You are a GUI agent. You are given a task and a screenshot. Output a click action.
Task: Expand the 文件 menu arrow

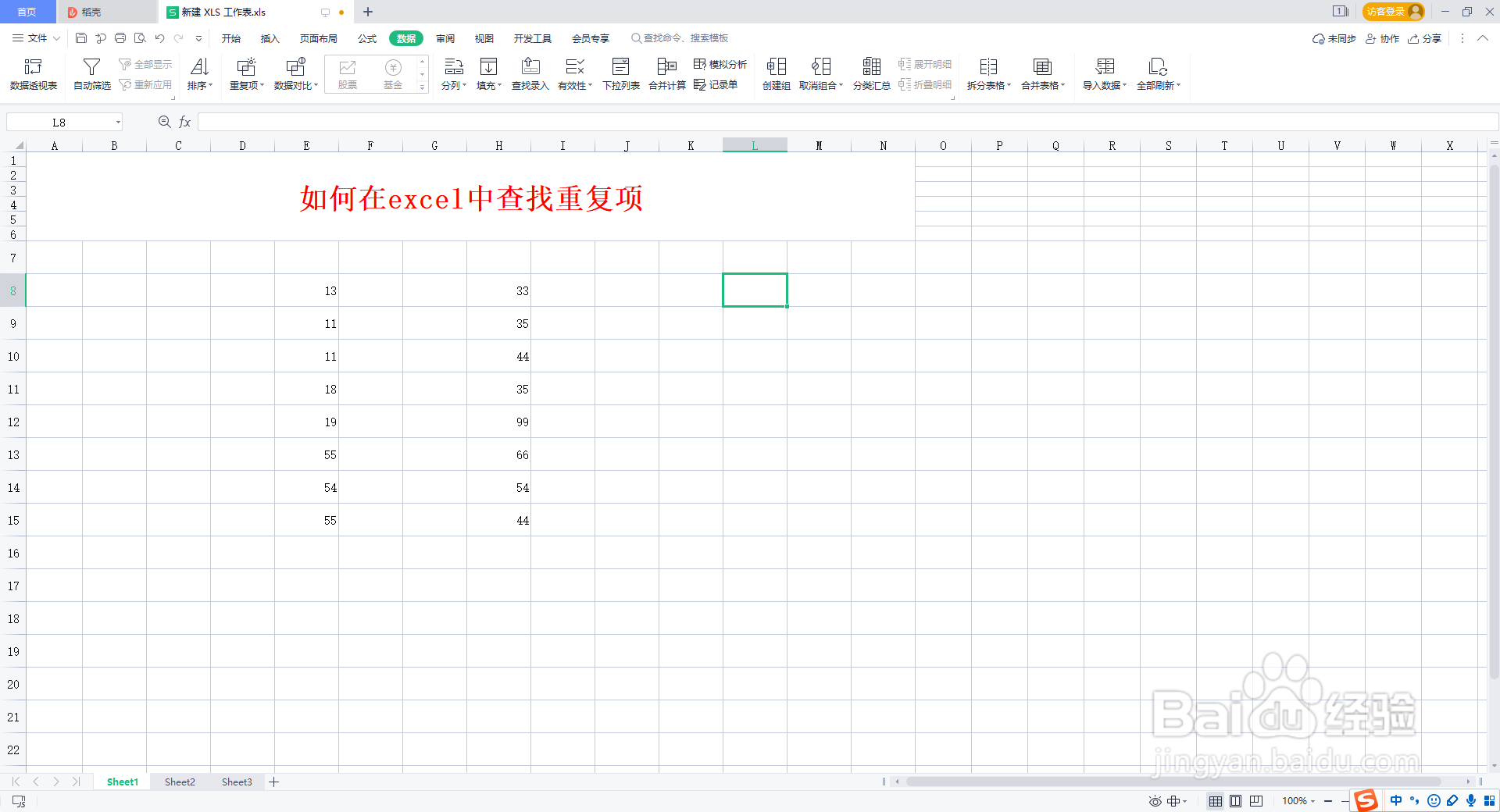pyautogui.click(x=56, y=38)
